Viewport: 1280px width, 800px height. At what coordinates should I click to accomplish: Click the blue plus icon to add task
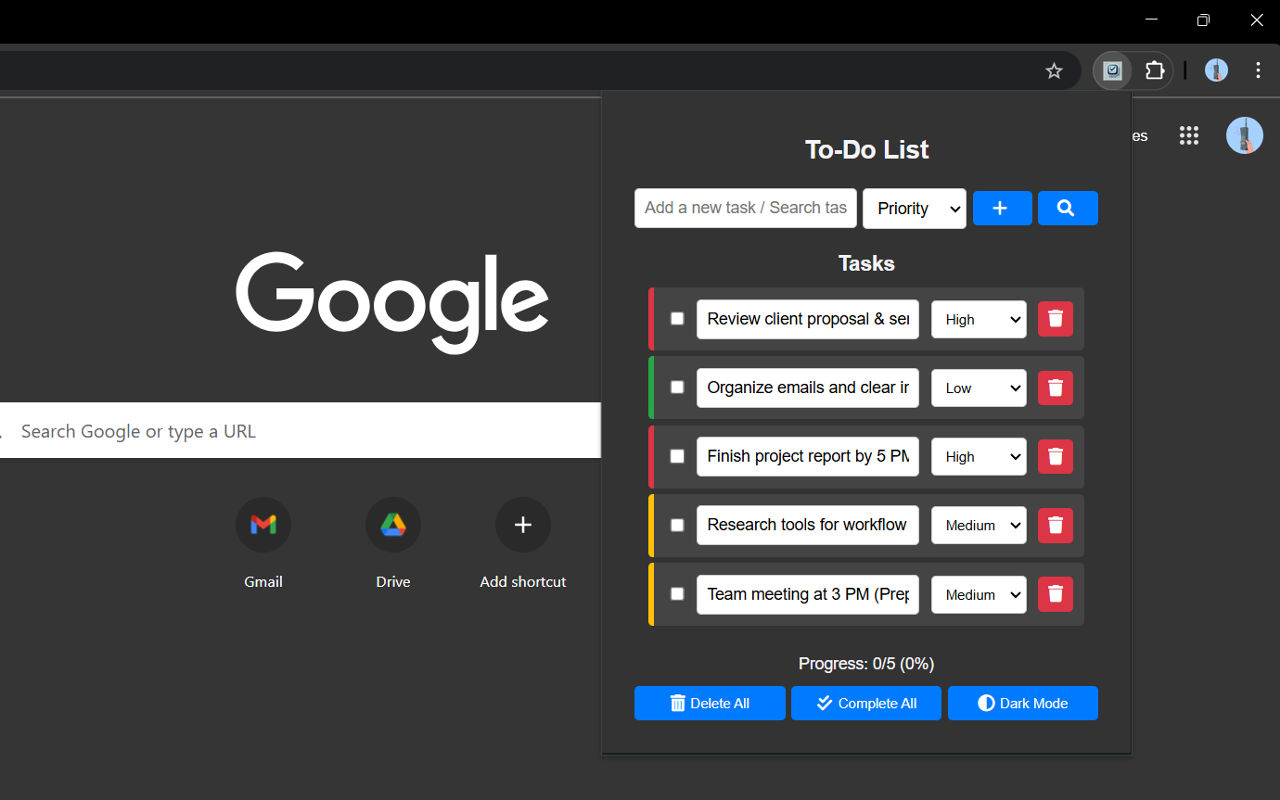click(1002, 208)
